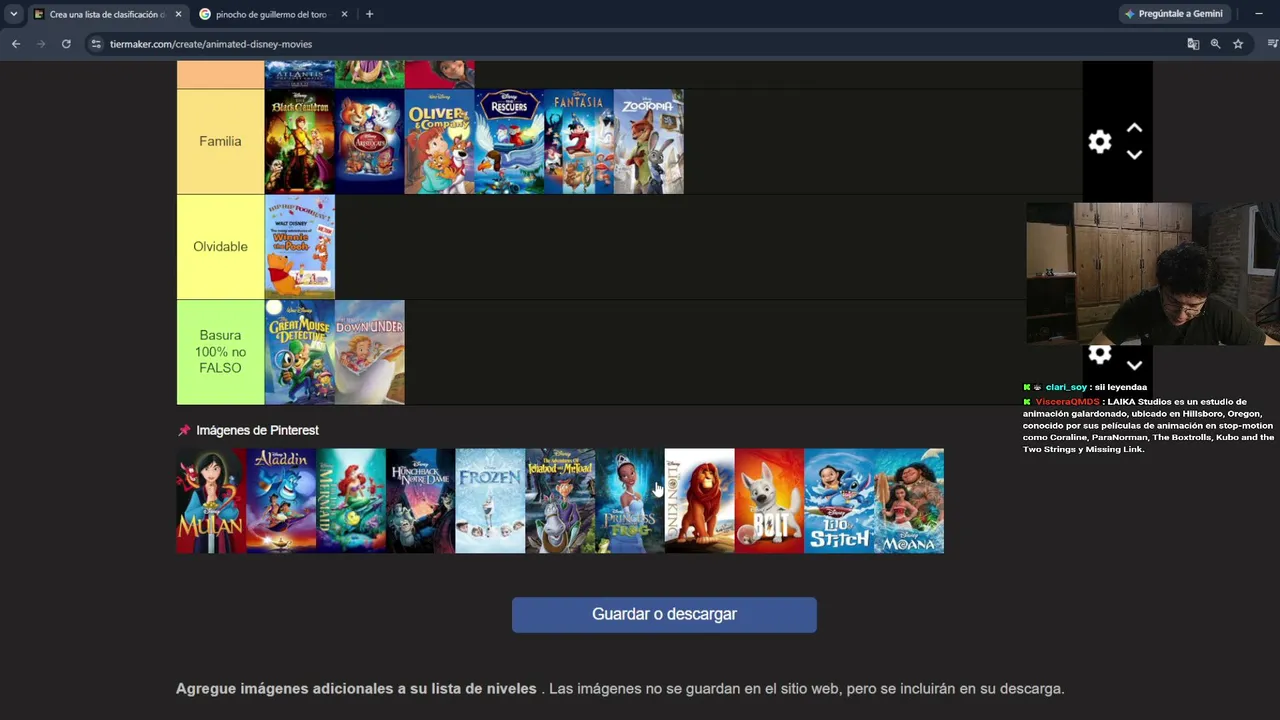Viewport: 1280px width, 720px height.
Task: Click text 'Agregue imágenes adicionales a su lista de niveles'
Action: [356, 689]
